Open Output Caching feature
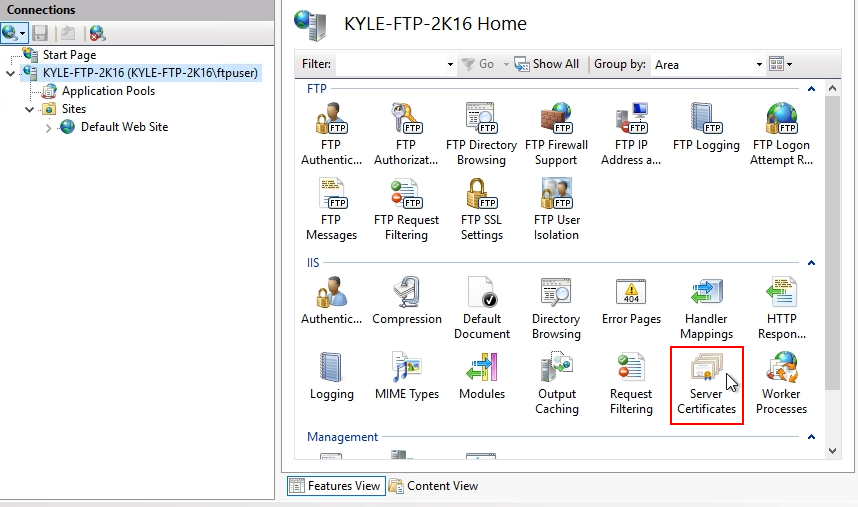Image resolution: width=858 pixels, height=507 pixels. point(556,383)
